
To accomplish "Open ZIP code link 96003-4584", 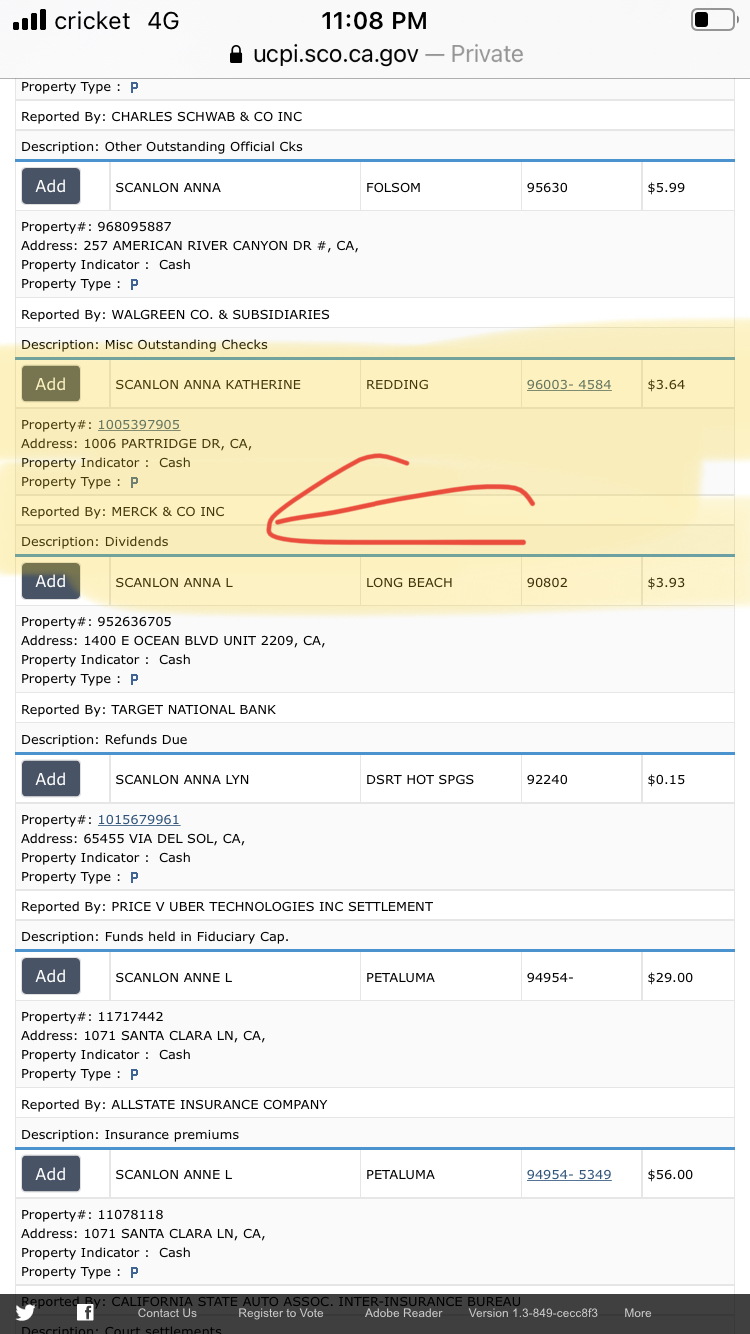I will [x=569, y=384].
